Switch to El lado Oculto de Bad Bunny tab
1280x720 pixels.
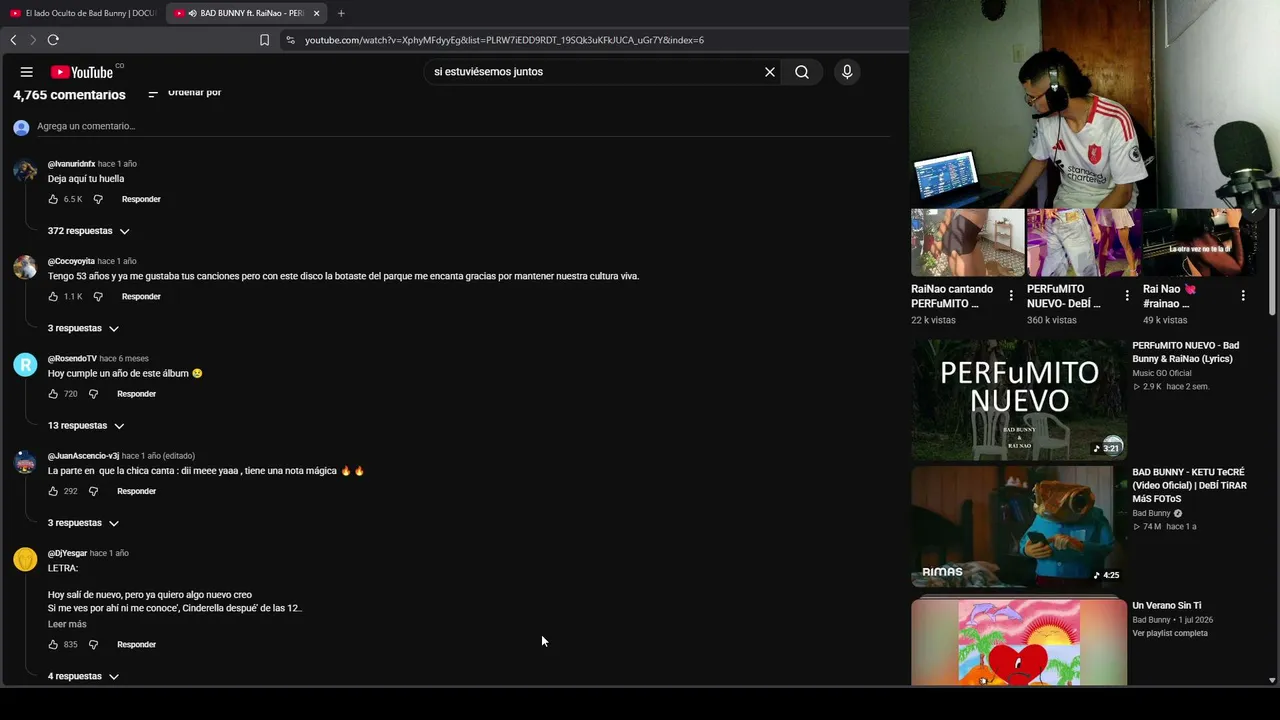point(83,13)
